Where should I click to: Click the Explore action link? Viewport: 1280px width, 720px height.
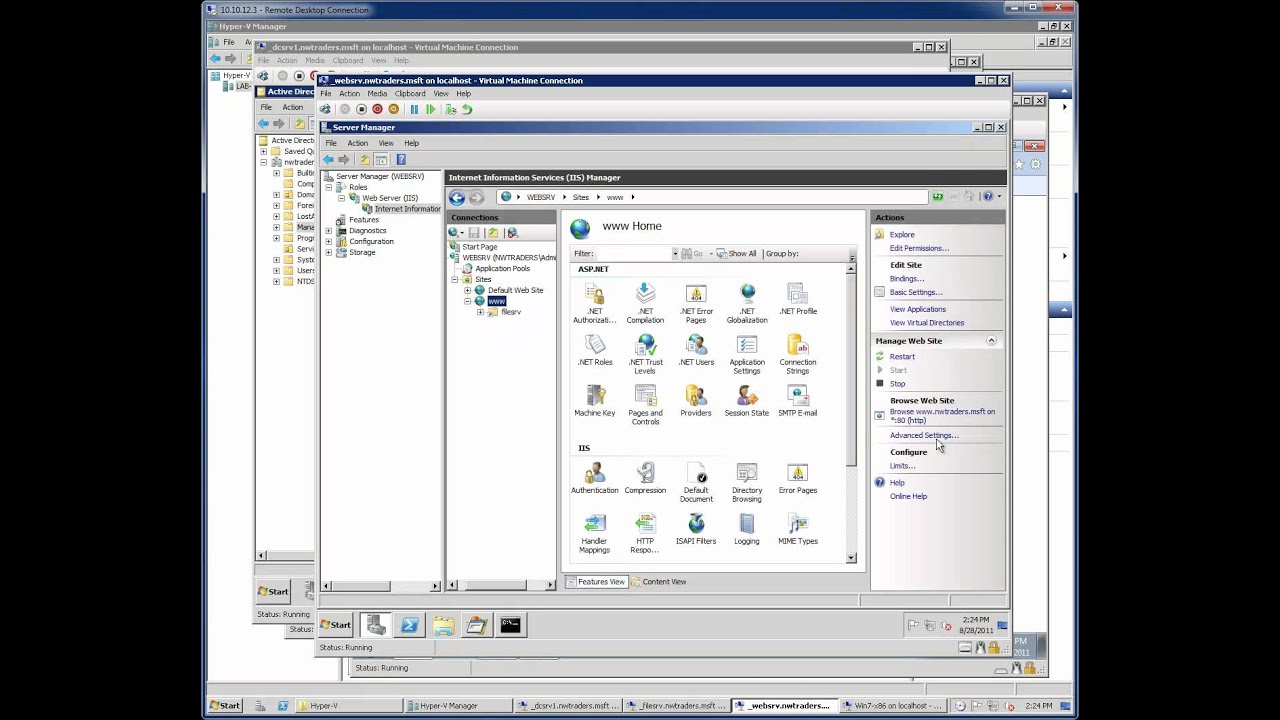coord(902,235)
